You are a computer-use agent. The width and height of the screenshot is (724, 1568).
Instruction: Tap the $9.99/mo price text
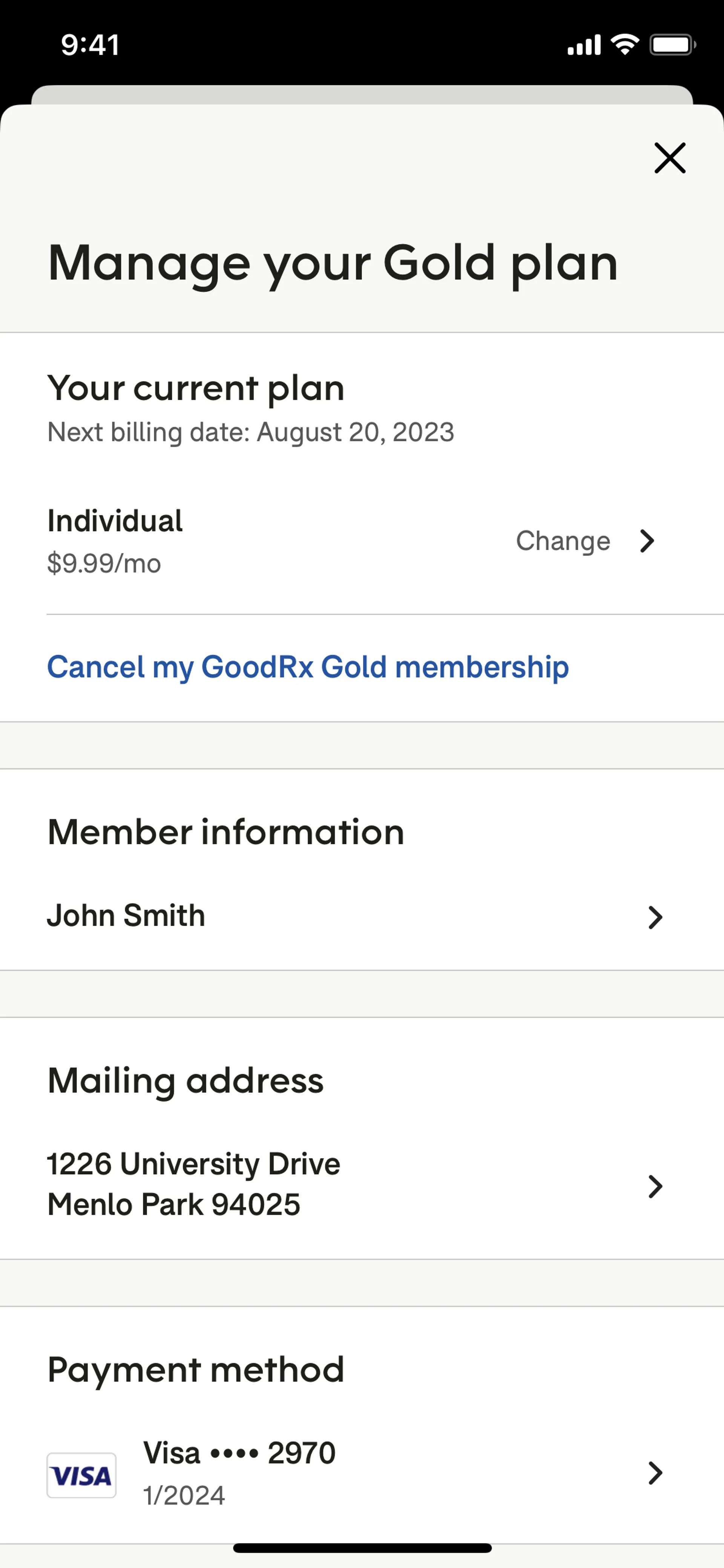[x=104, y=564]
